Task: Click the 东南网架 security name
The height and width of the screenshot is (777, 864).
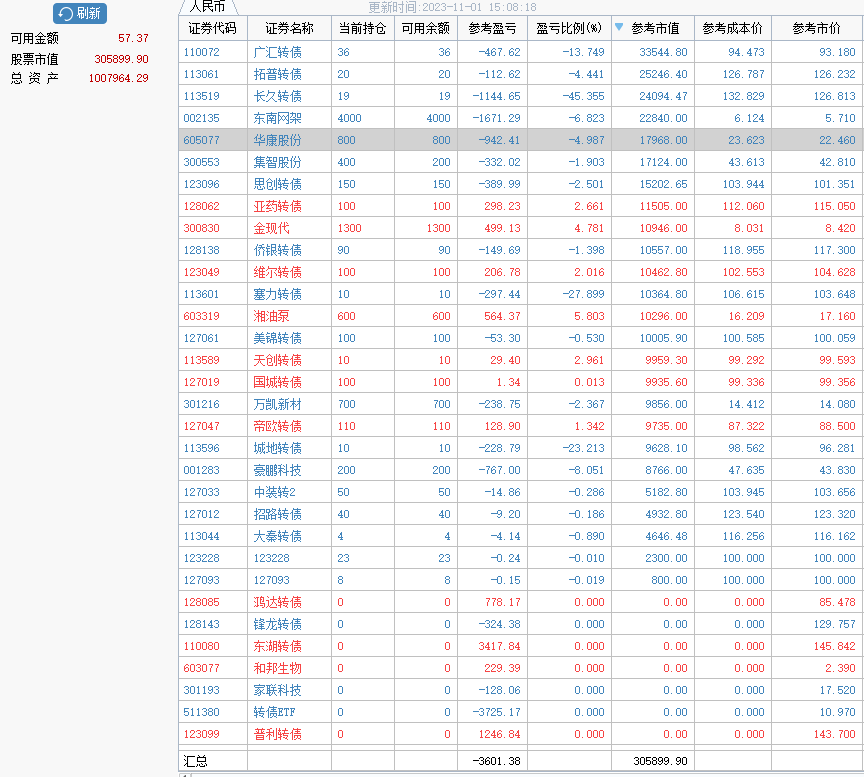Action: [277, 118]
